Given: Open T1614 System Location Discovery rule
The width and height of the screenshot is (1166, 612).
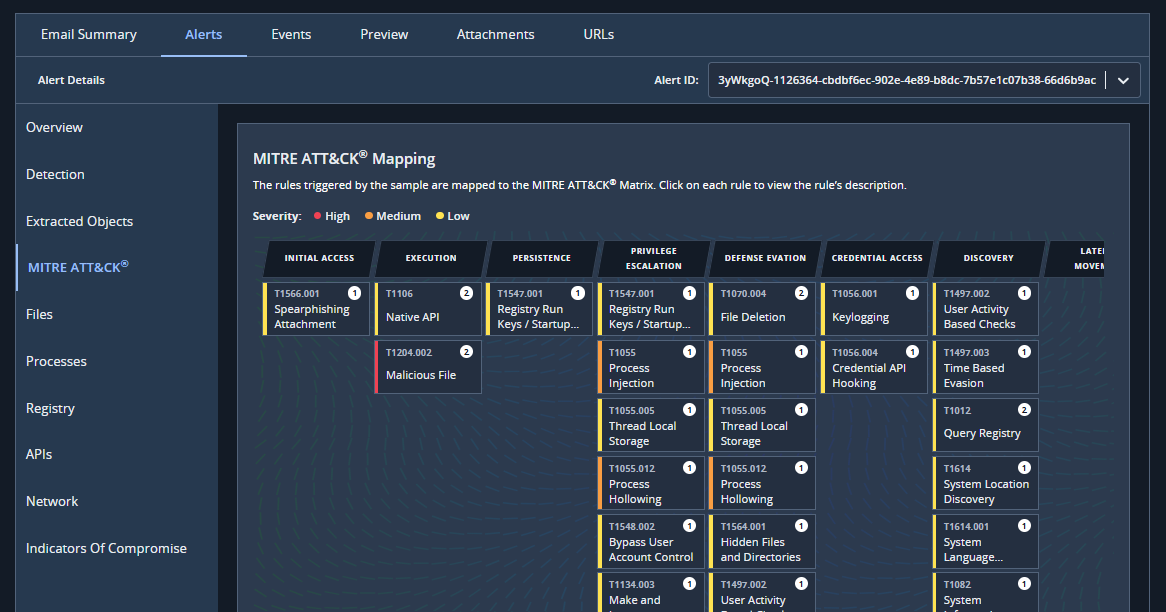Looking at the screenshot, I should coord(985,483).
